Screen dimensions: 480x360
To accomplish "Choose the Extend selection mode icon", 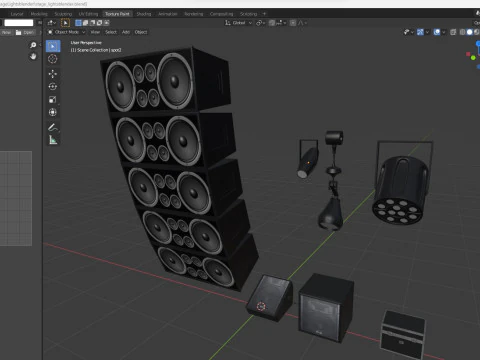I will coord(85,23).
